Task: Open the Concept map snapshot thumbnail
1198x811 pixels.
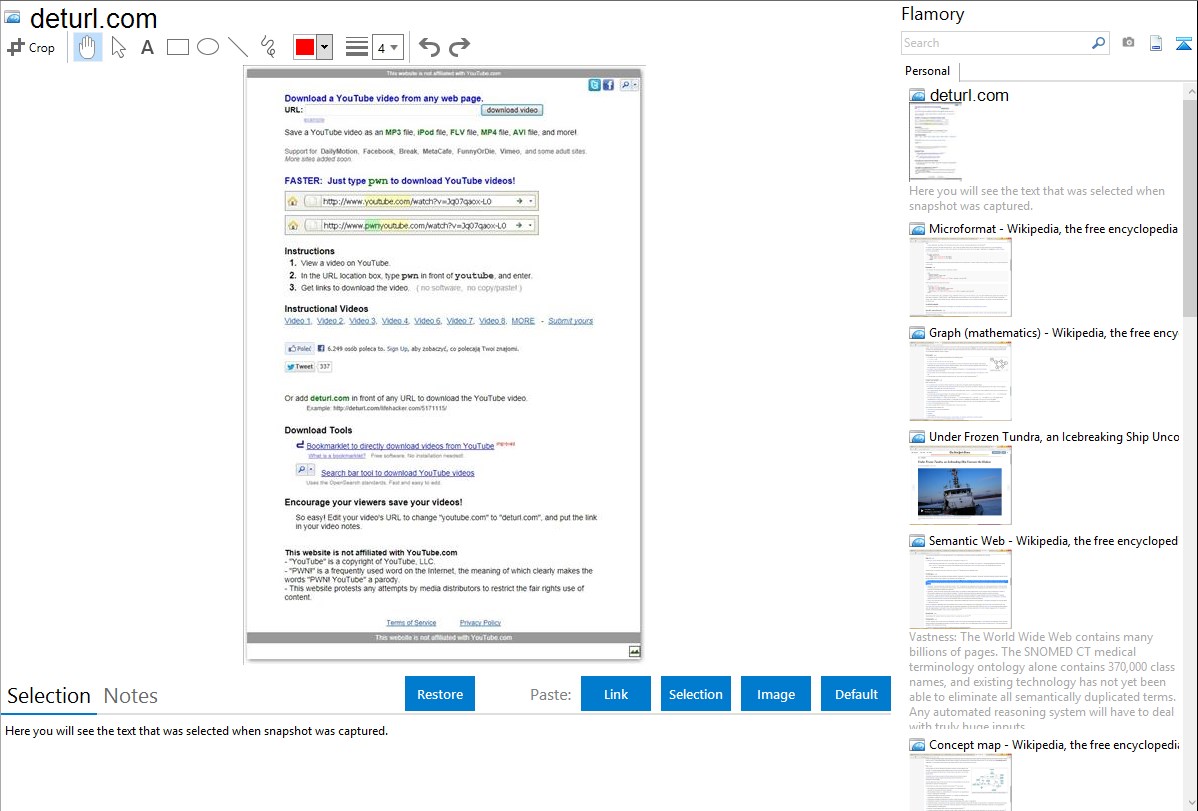Action: [x=960, y=783]
